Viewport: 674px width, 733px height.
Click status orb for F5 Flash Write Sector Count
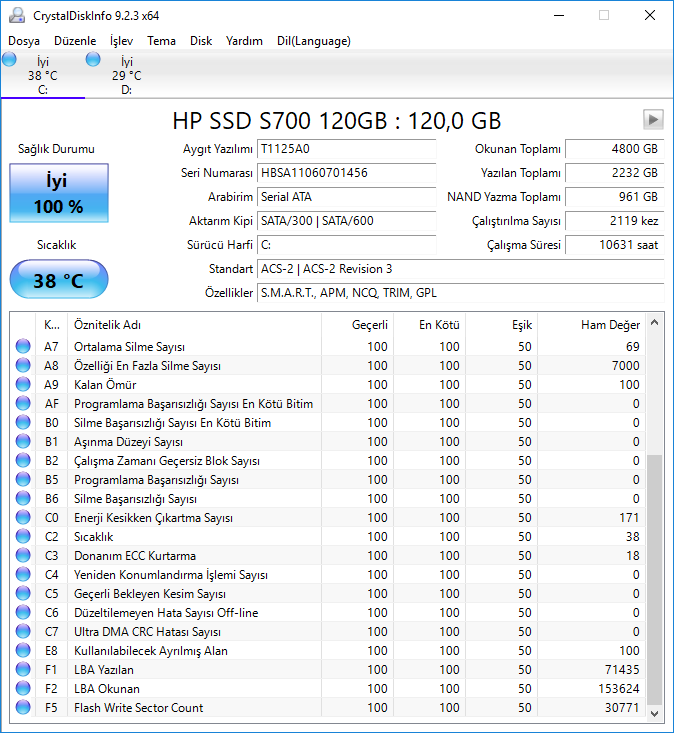[23, 707]
